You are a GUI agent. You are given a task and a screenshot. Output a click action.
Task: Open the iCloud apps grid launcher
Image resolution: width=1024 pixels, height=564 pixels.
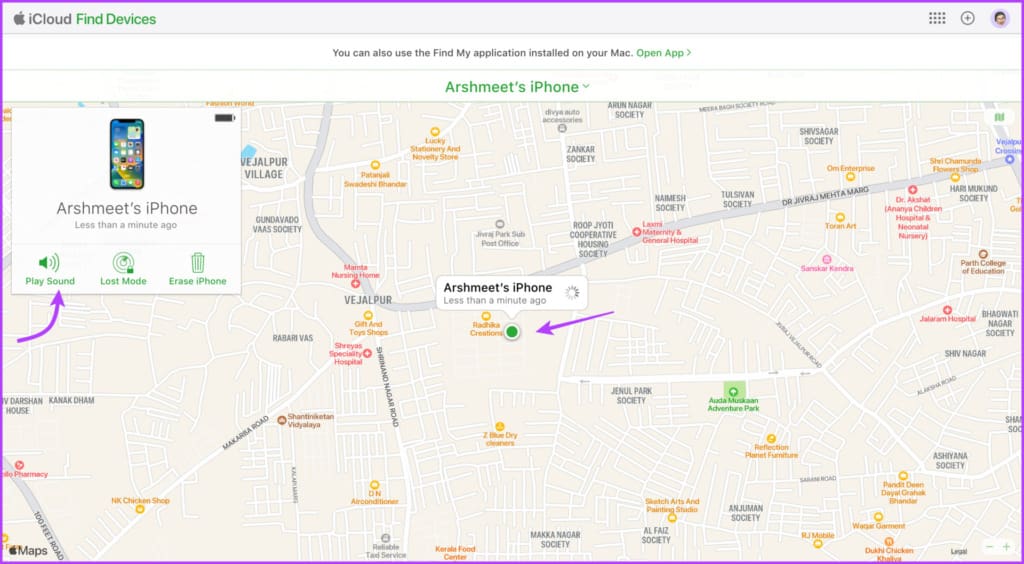point(937,18)
